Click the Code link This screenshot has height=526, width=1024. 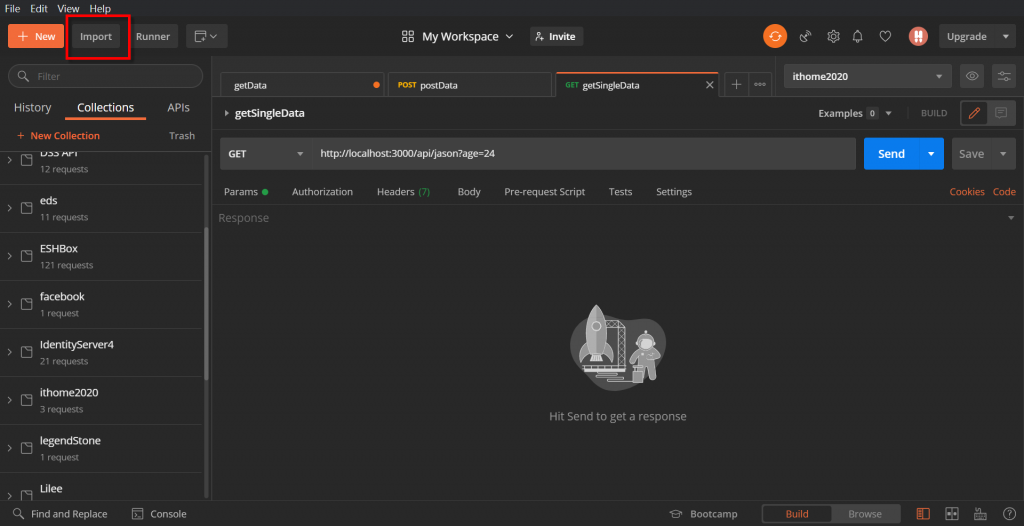point(1004,192)
